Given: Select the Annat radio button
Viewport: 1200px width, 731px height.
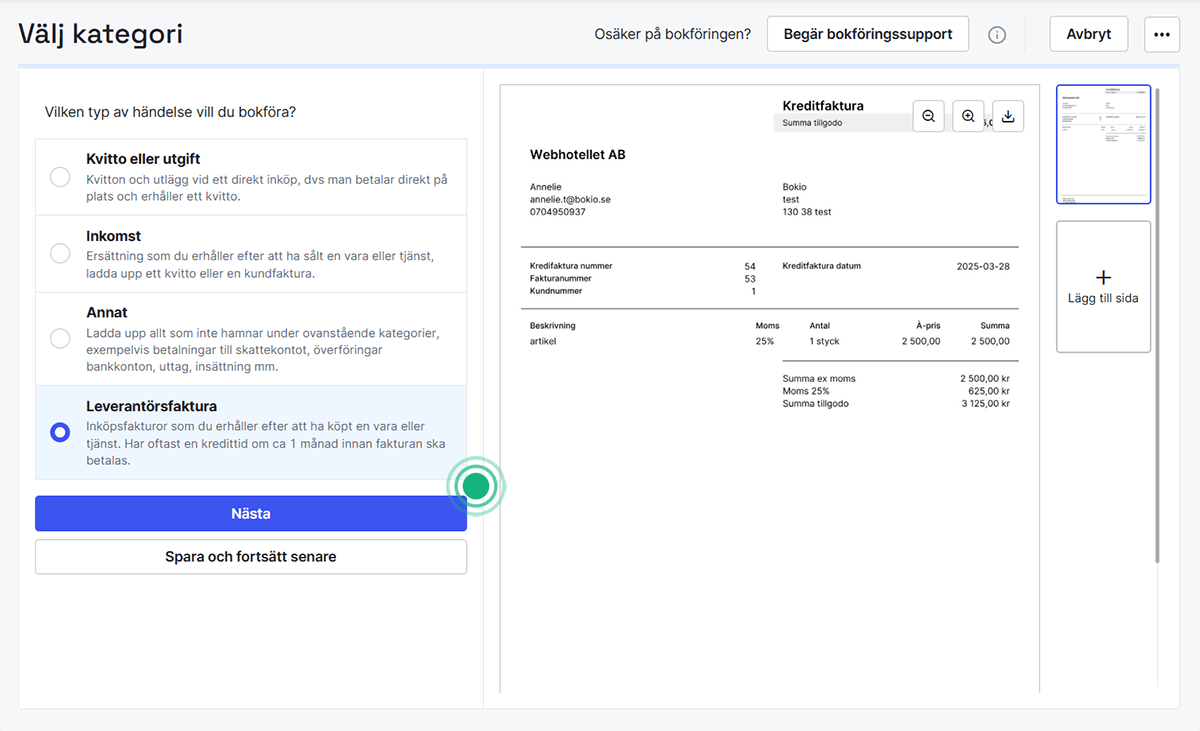Looking at the screenshot, I should [x=60, y=338].
